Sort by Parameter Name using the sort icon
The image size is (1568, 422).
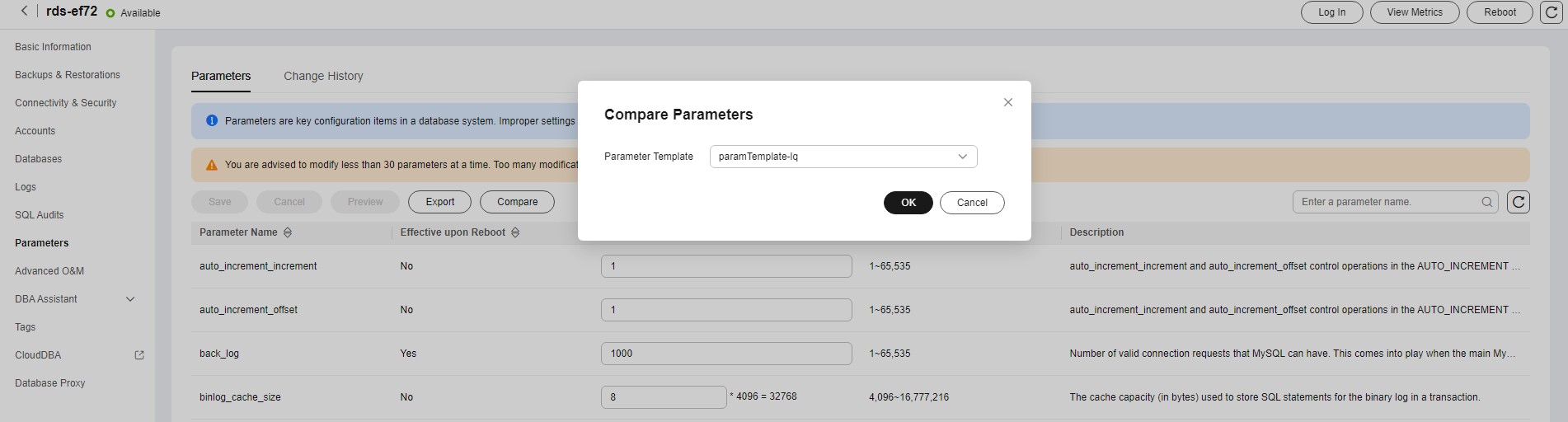pyautogui.click(x=288, y=232)
